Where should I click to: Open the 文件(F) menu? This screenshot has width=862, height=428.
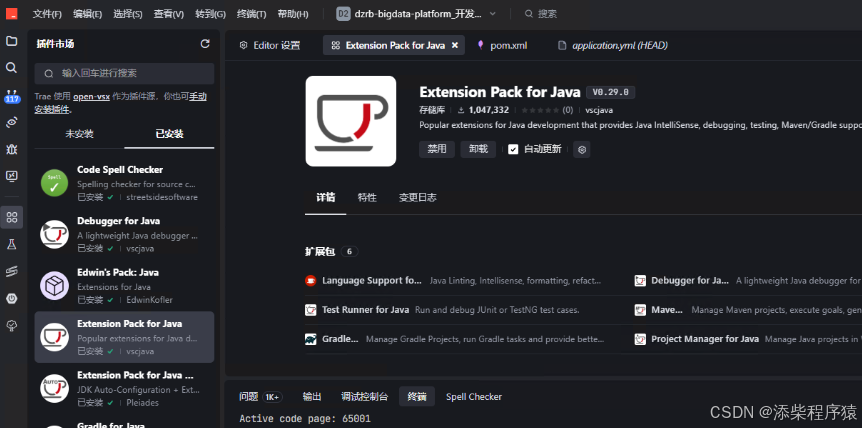point(47,14)
